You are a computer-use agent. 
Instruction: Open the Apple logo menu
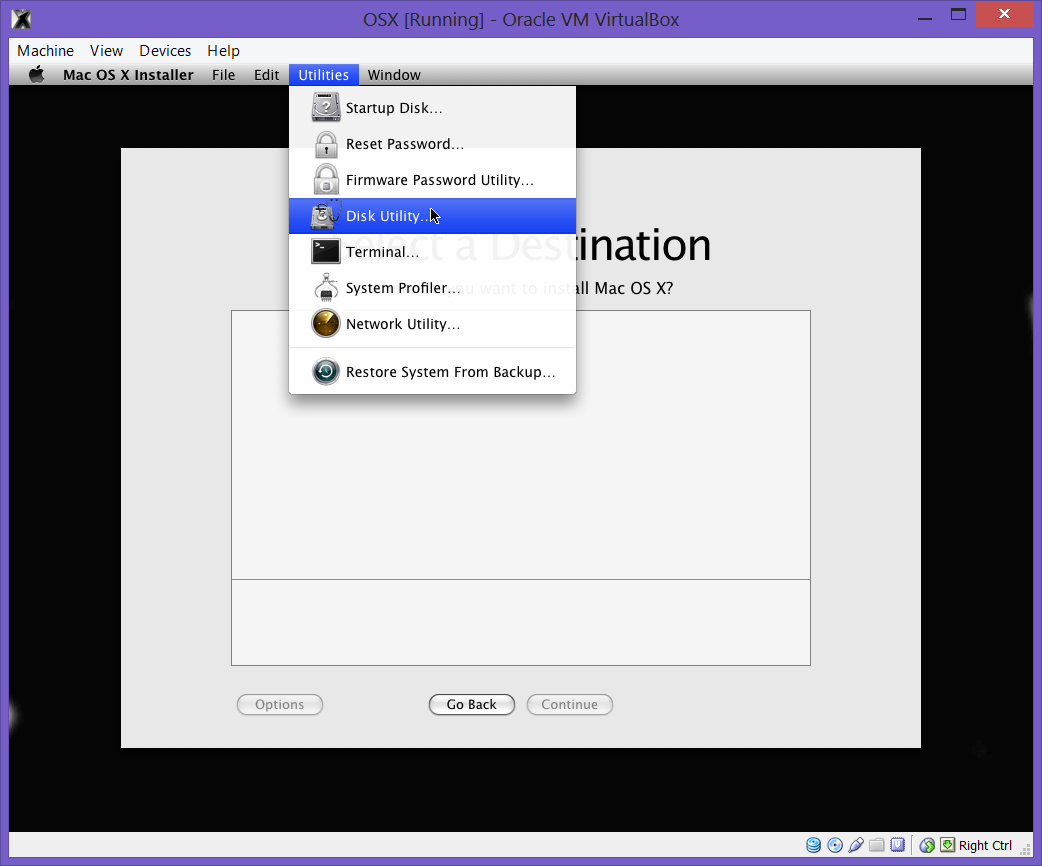point(37,74)
